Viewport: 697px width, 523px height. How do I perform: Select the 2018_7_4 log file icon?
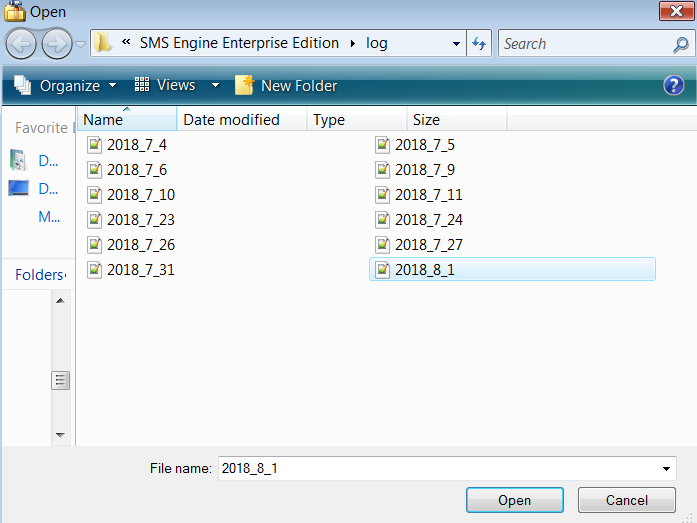(x=95, y=145)
